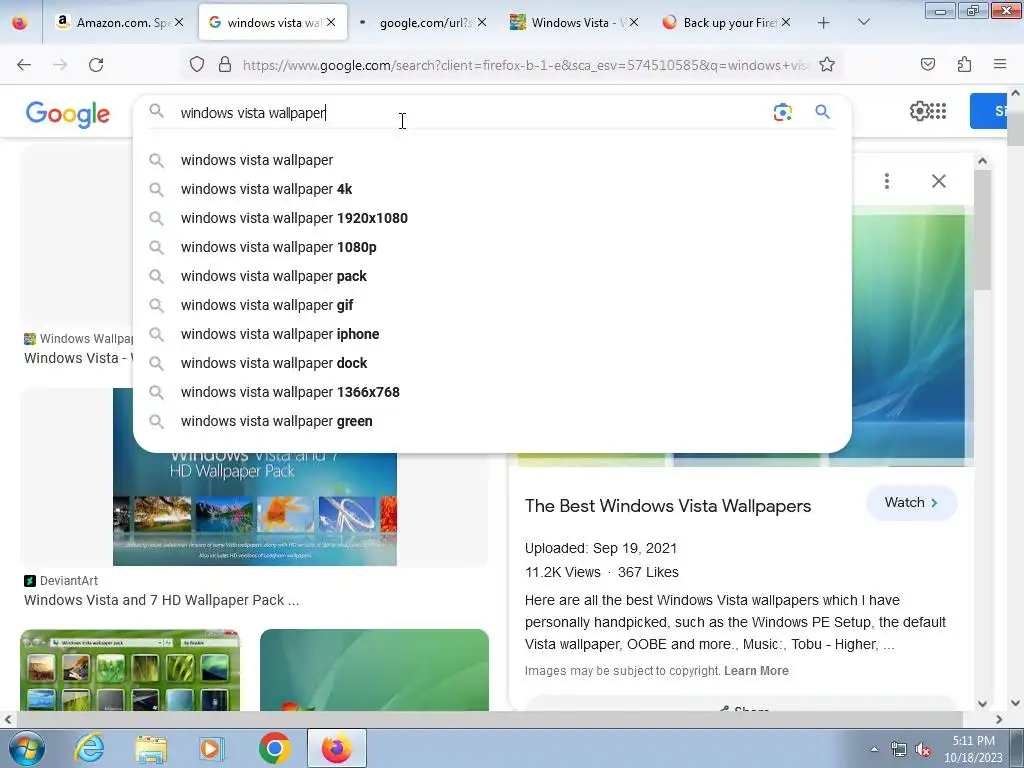The height and width of the screenshot is (768, 1024).
Task: Reload the current page
Action: click(x=96, y=65)
